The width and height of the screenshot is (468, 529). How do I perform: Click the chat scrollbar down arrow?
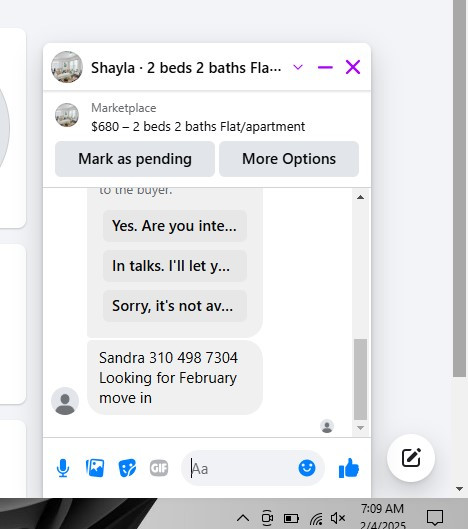click(360, 428)
